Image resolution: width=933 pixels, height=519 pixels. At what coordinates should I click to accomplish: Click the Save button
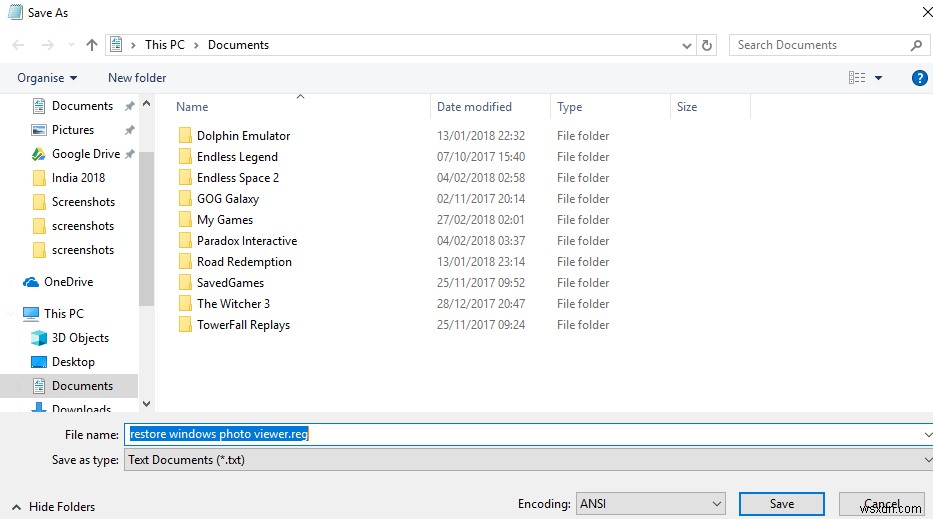point(782,504)
